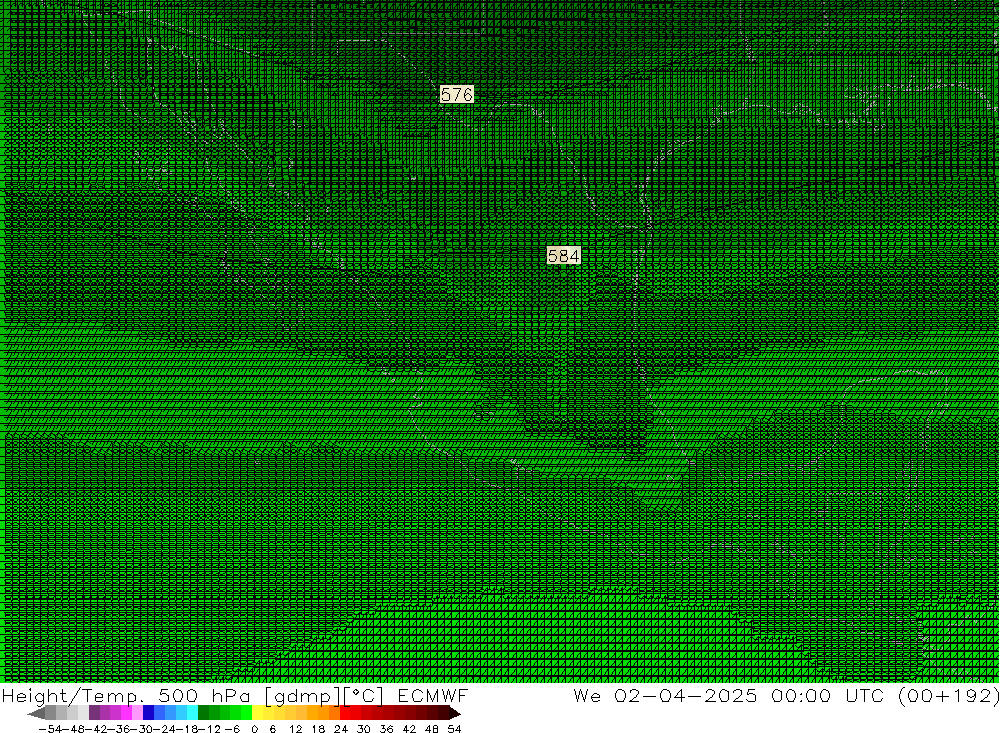1000x733 pixels.
Task: Click the 12 legend scale value
Action: [295, 729]
